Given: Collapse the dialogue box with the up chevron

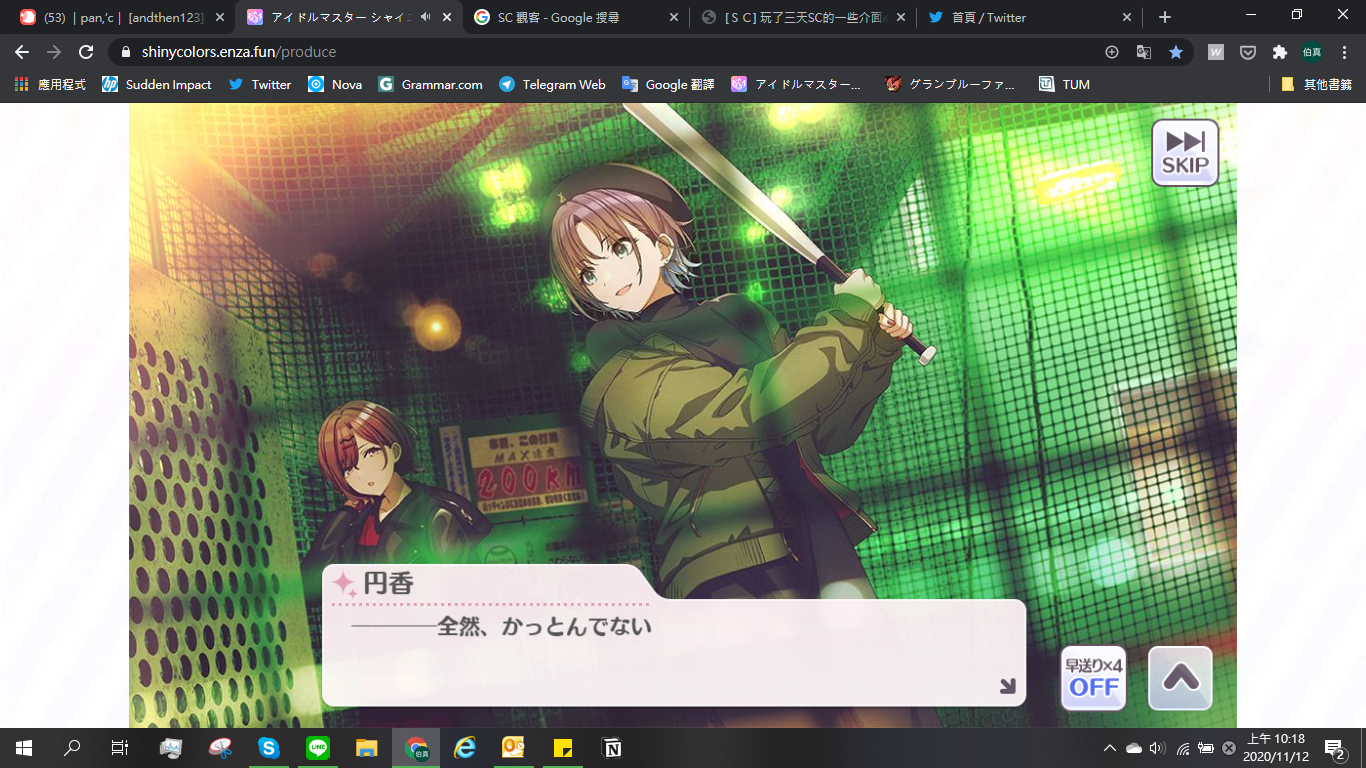Looking at the screenshot, I should click(x=1180, y=678).
